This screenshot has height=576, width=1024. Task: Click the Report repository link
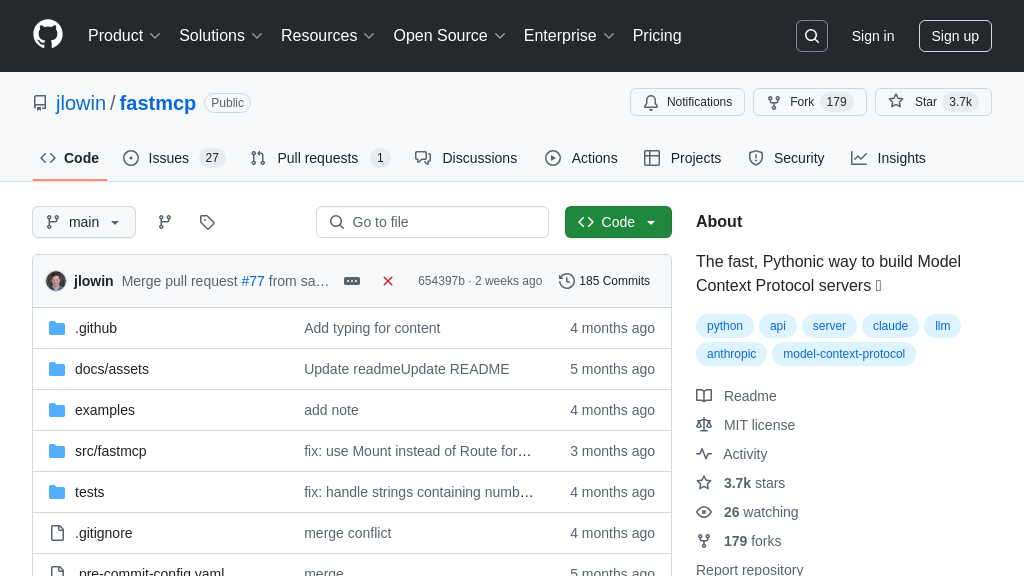[x=750, y=569]
